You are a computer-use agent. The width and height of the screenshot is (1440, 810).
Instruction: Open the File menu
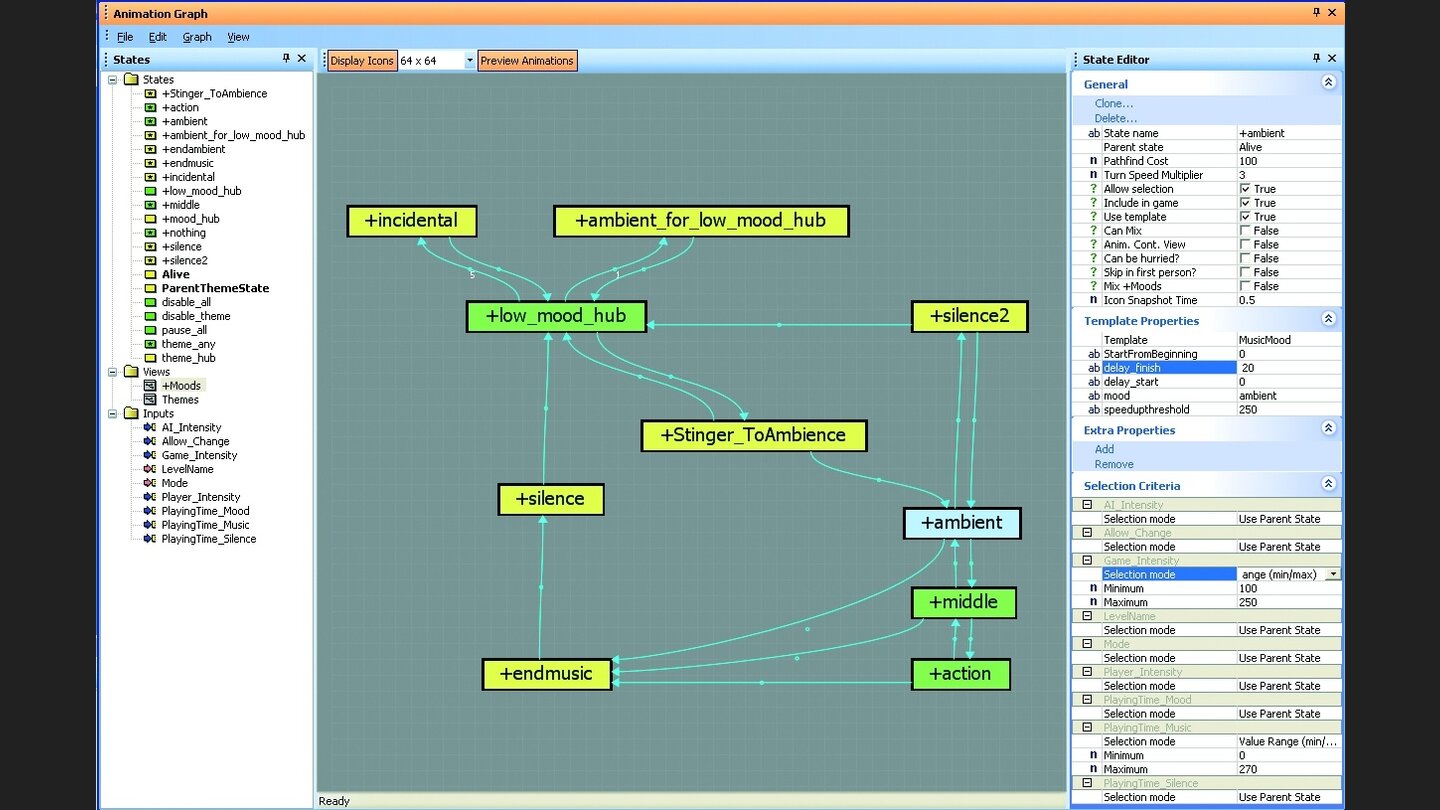125,37
